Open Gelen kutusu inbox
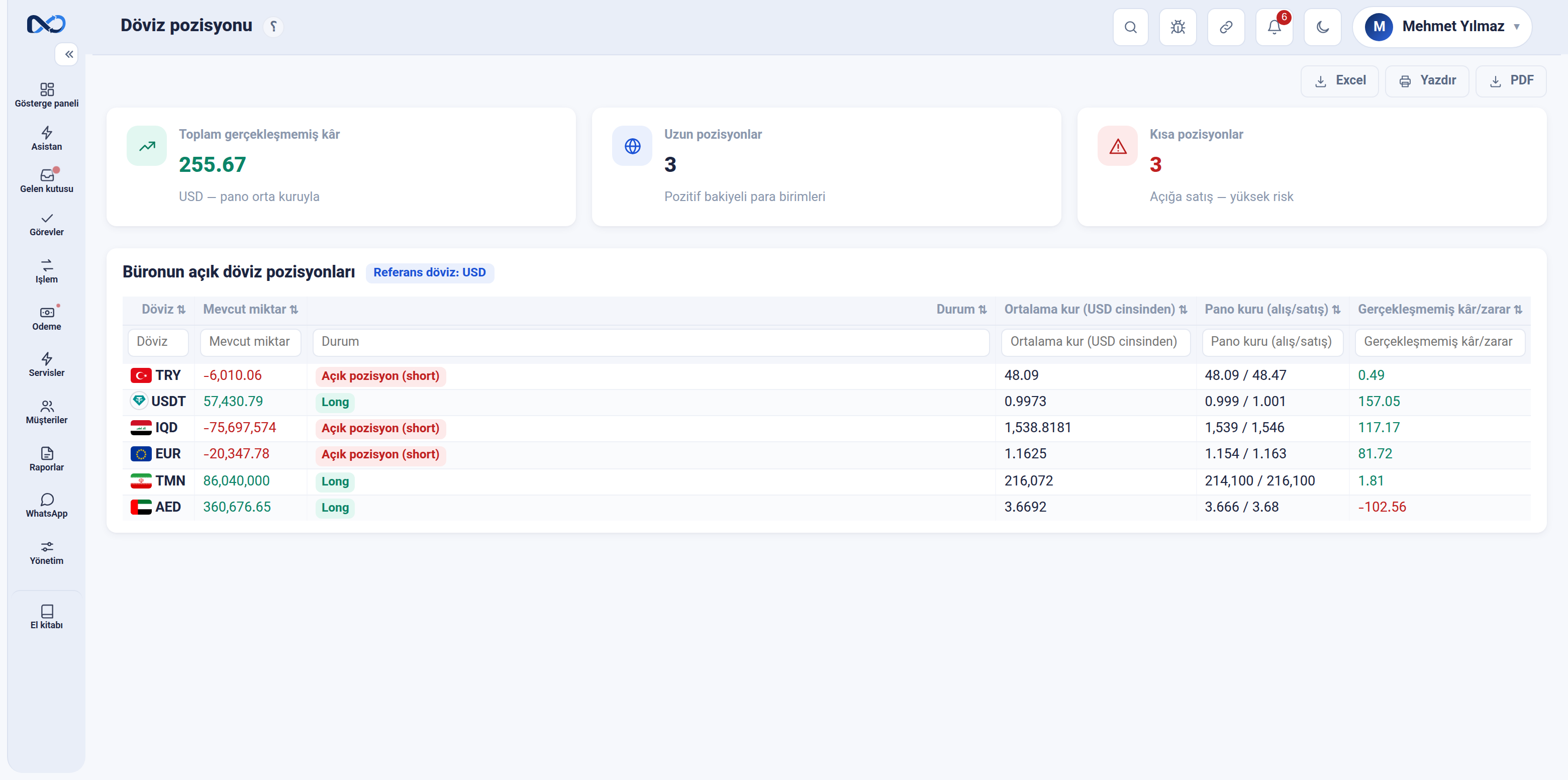Image resolution: width=1568 pixels, height=780 pixels. tap(46, 181)
